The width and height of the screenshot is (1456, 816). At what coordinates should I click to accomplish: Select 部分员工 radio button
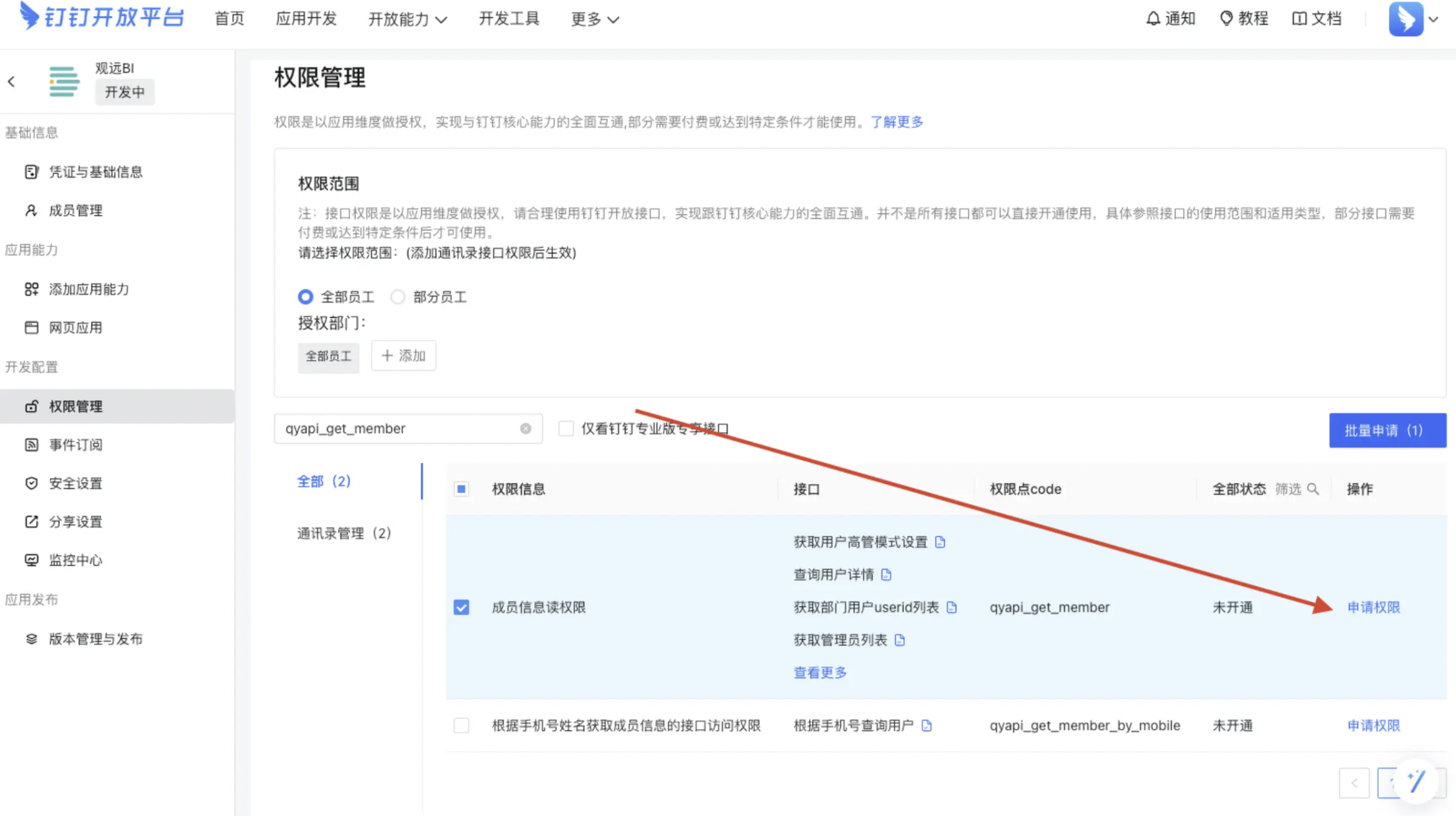[x=398, y=296]
